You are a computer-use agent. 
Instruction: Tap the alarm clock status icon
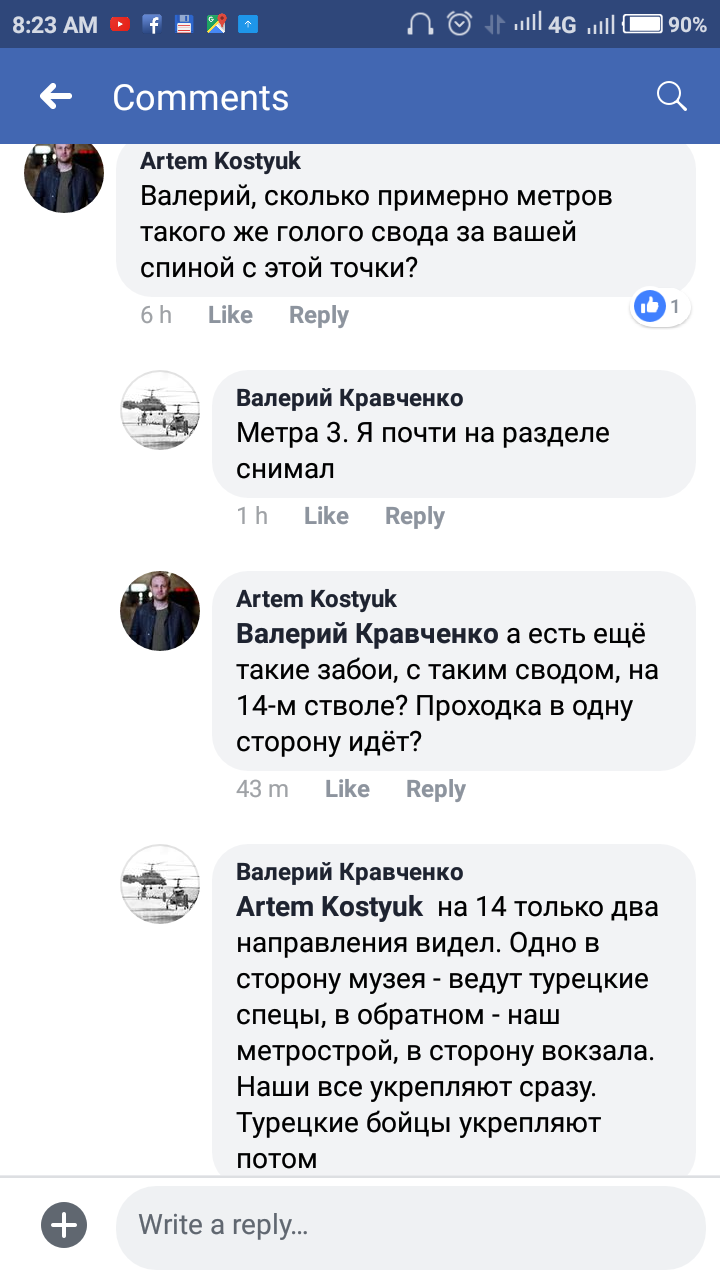coord(459,25)
